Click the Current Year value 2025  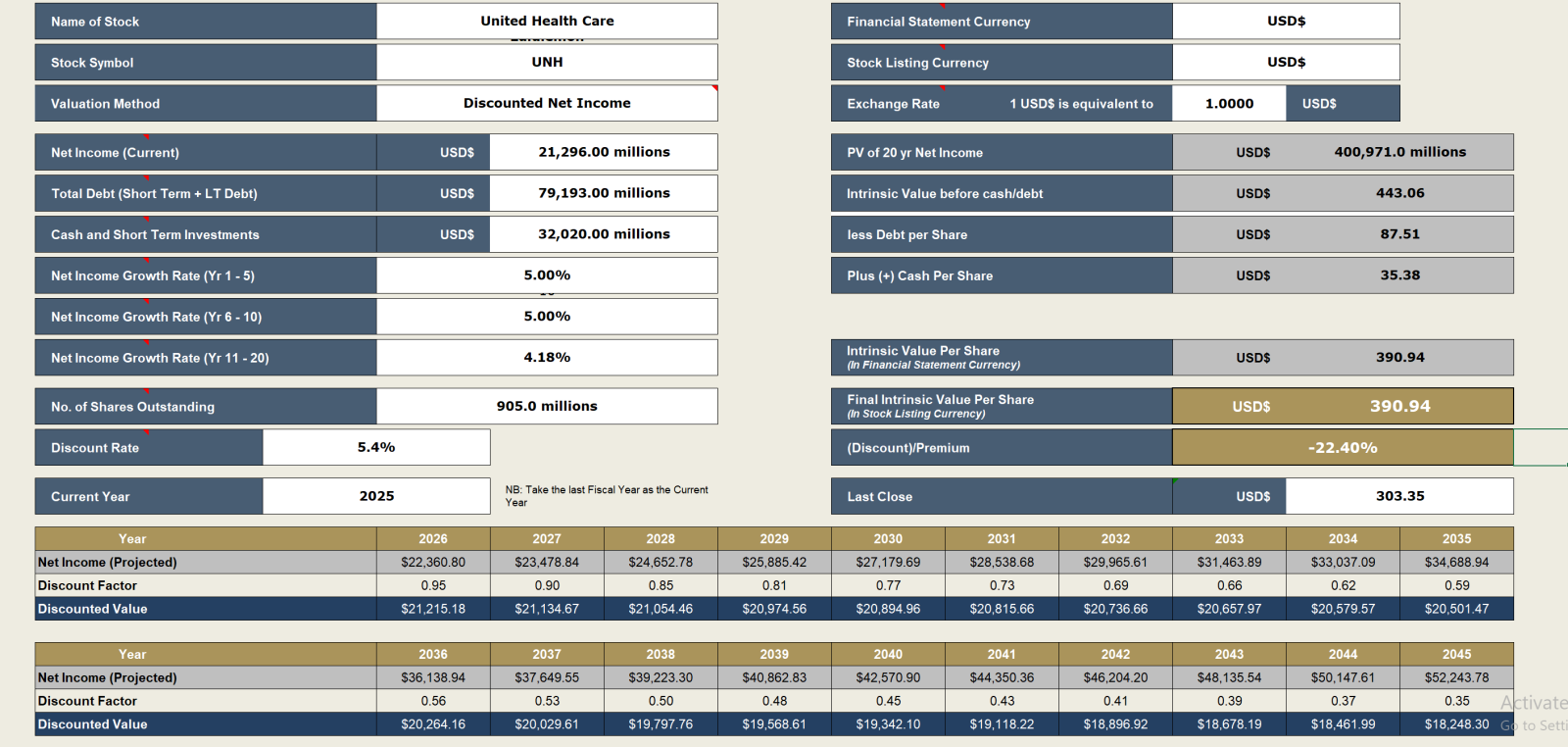tap(376, 496)
